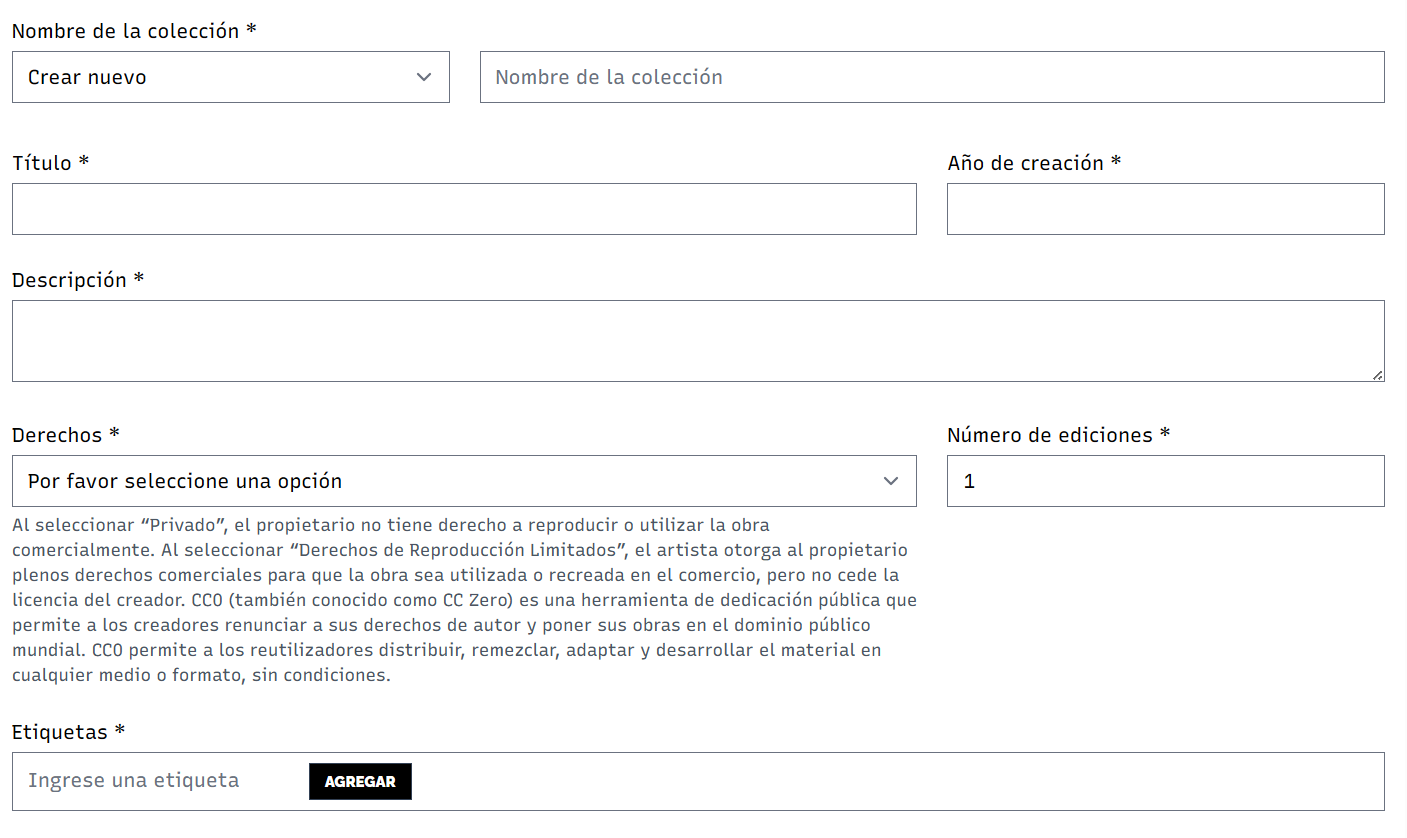Select "Por favor seleccione una opción" dropdown
Image resolution: width=1407 pixels, height=838 pixels.
click(464, 481)
